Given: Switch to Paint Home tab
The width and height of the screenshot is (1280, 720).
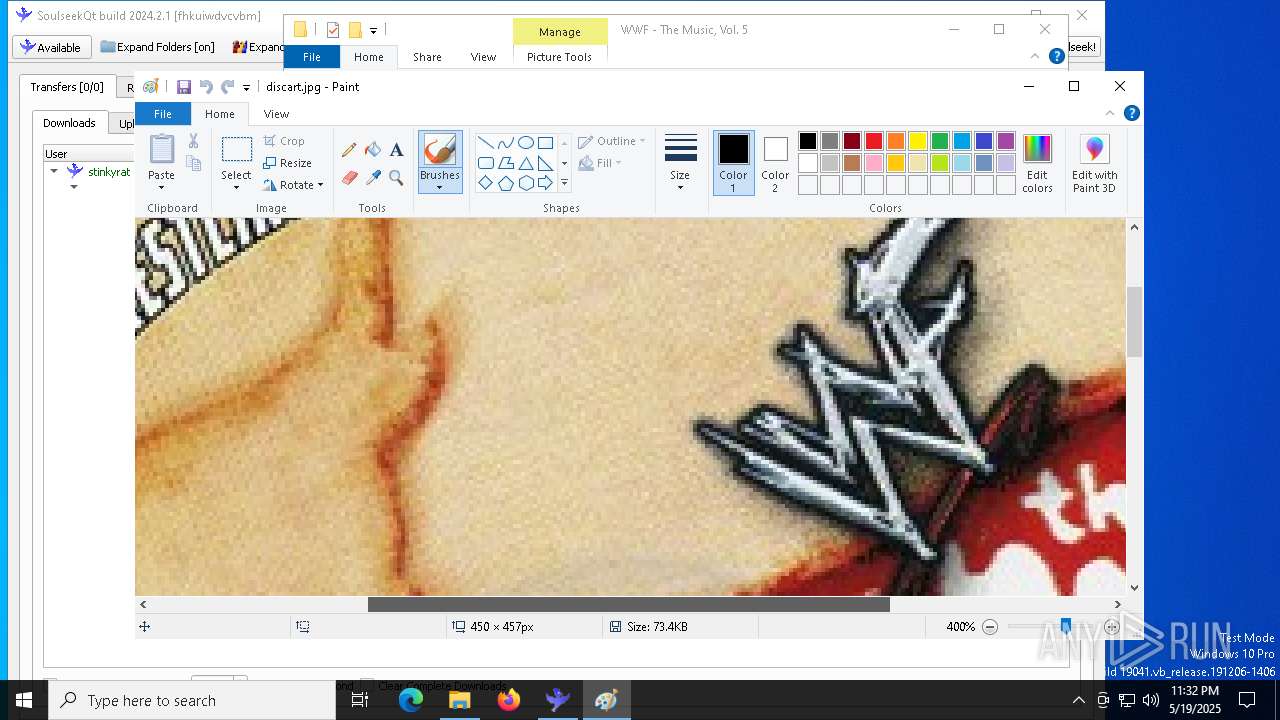Looking at the screenshot, I should pos(220,114).
